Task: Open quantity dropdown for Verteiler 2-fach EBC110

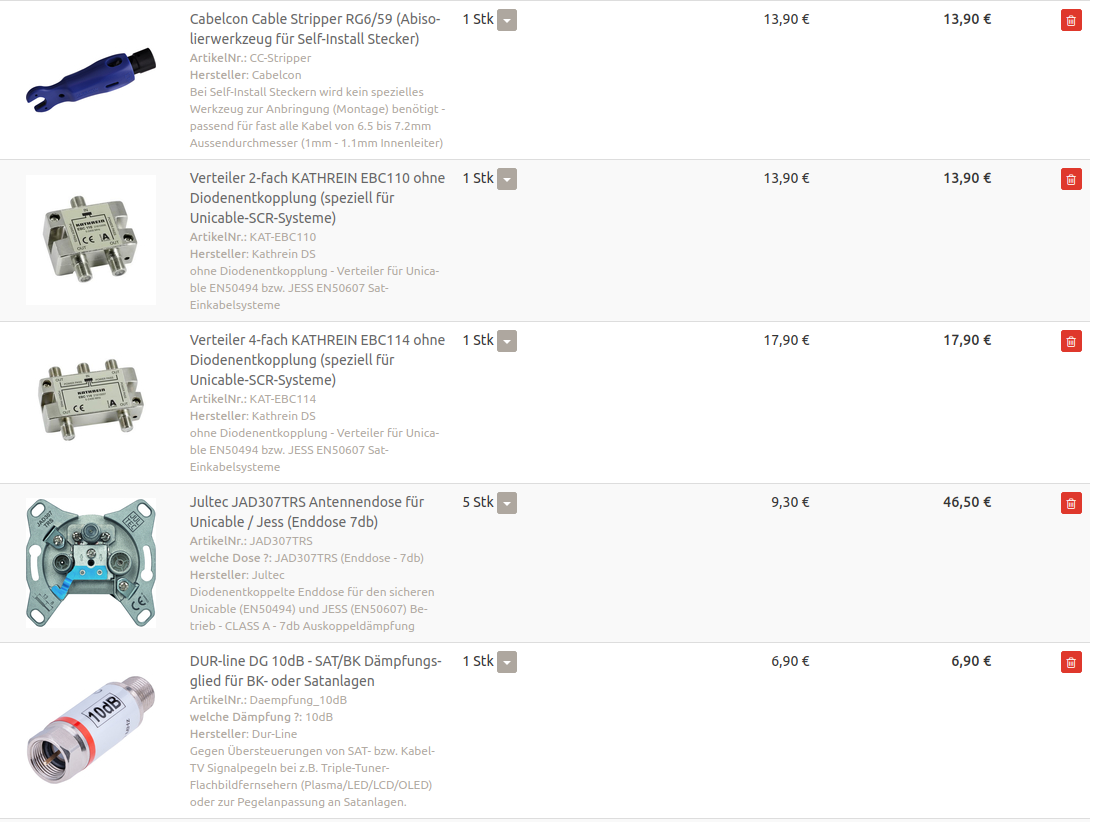Action: tap(507, 179)
